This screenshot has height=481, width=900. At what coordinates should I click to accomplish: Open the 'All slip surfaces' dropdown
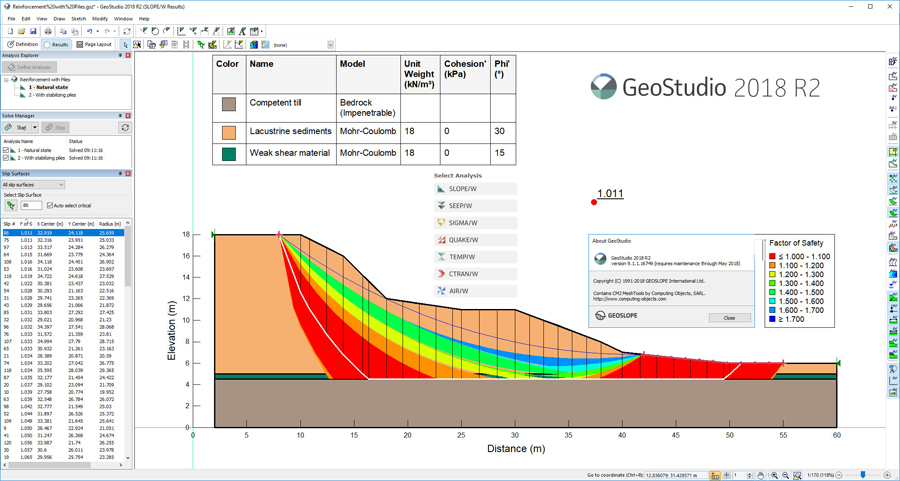tap(33, 185)
